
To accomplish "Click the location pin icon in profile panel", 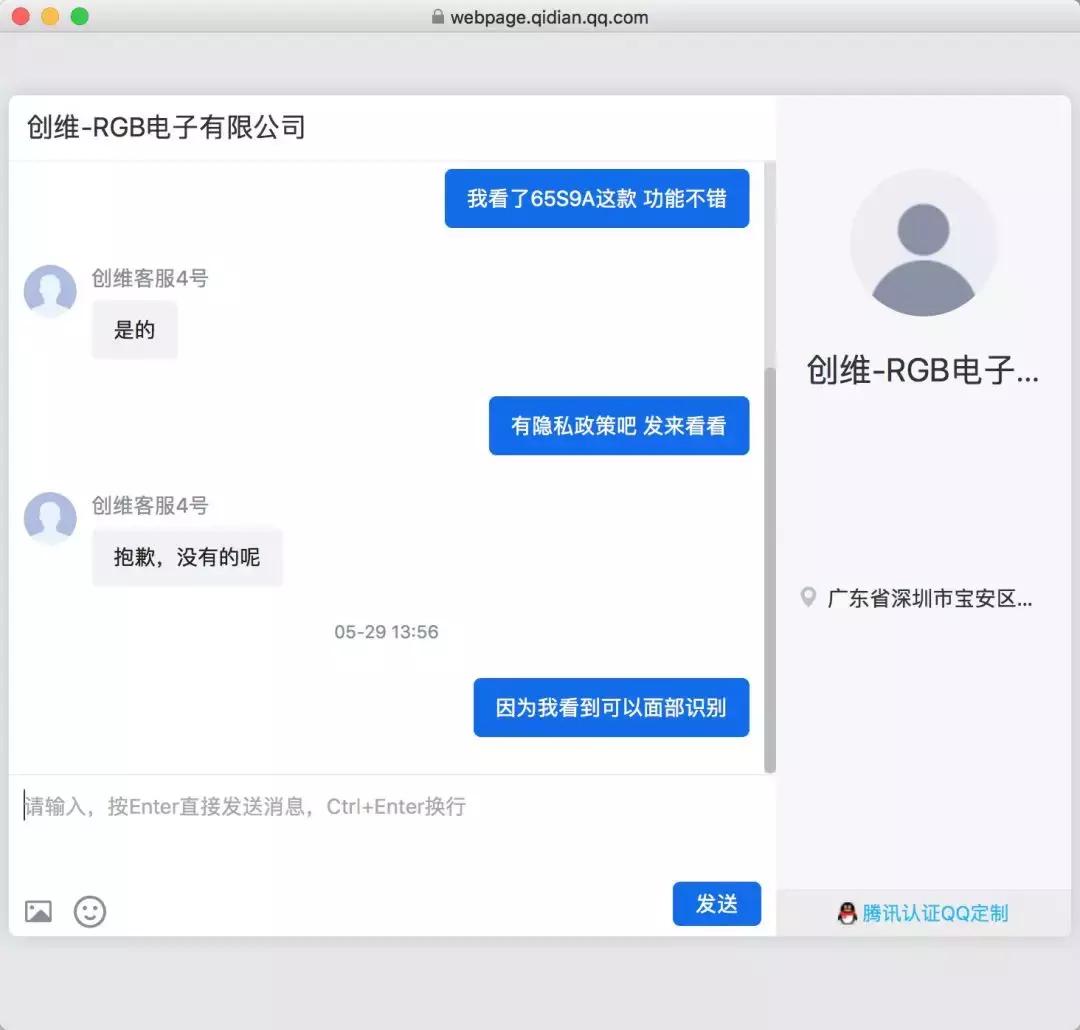I will [x=809, y=598].
